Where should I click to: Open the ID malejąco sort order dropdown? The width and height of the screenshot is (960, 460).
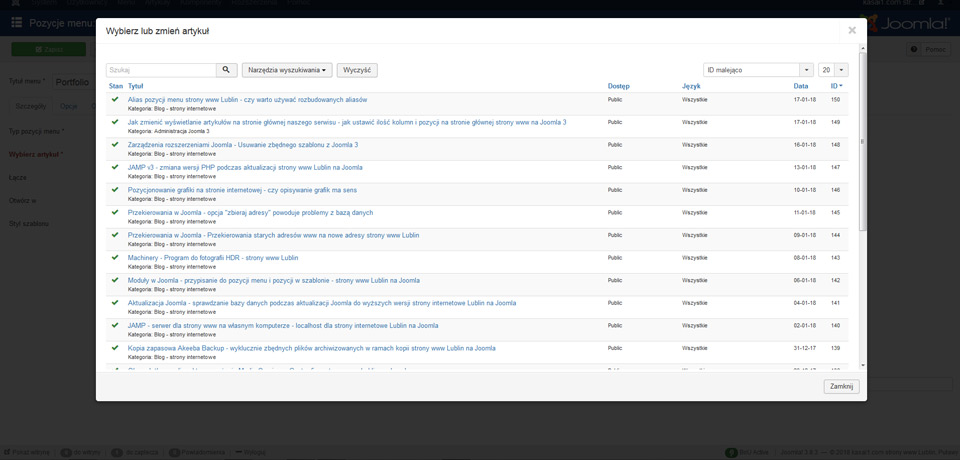click(x=758, y=70)
